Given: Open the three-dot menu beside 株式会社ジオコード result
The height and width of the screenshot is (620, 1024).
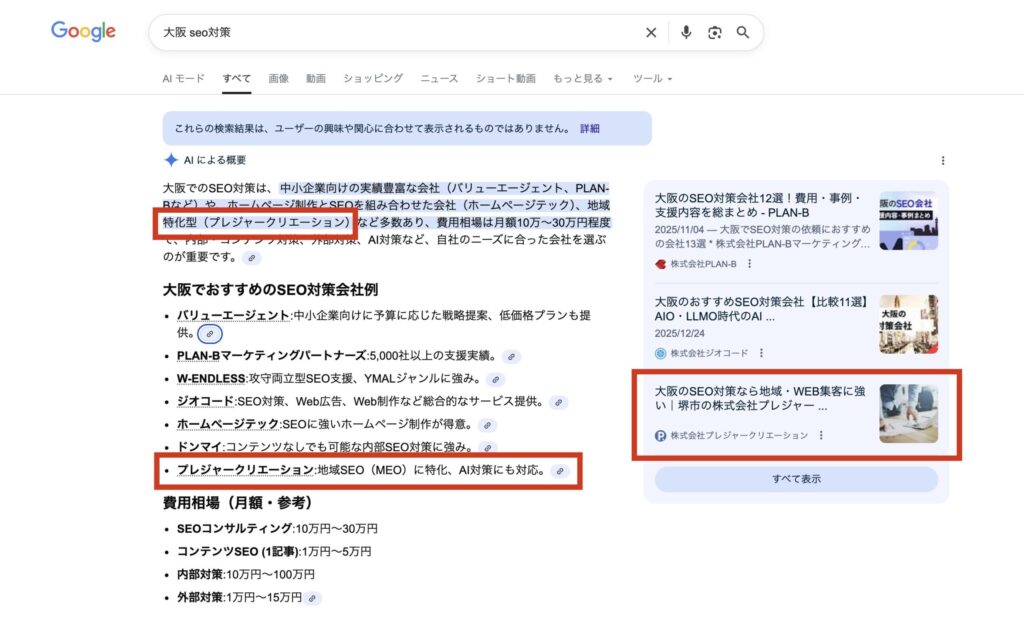Looking at the screenshot, I should (x=762, y=352).
